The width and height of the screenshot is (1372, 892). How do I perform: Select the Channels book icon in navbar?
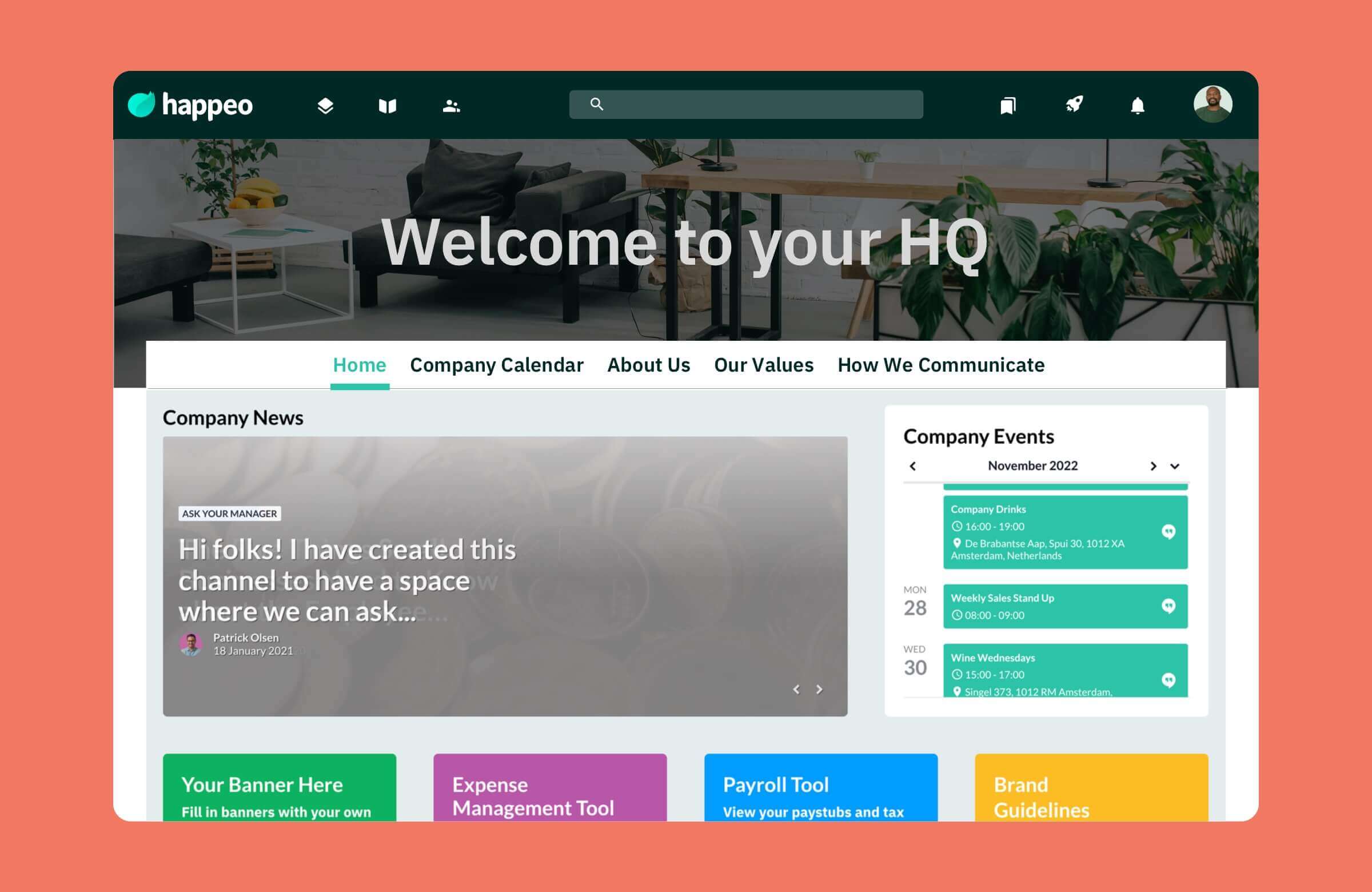point(387,105)
